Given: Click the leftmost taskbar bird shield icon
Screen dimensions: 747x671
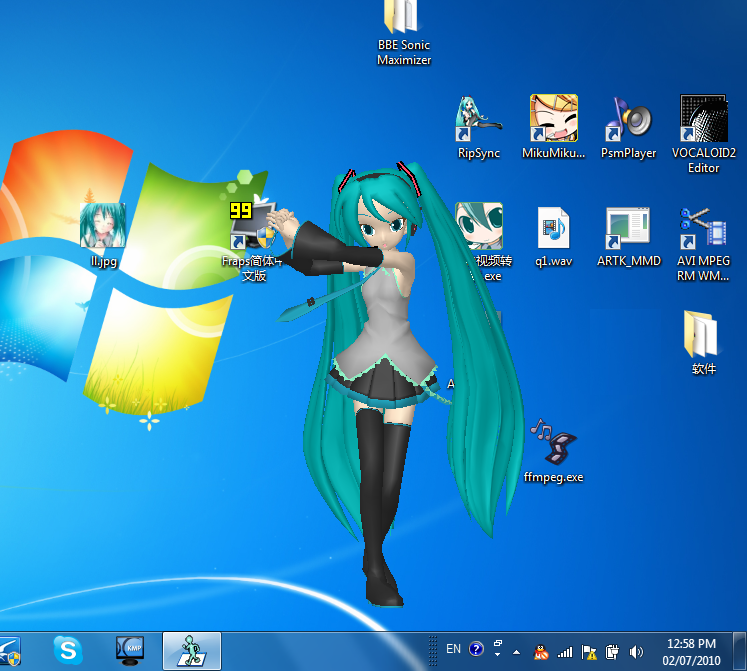Looking at the screenshot, I should click(10, 651).
